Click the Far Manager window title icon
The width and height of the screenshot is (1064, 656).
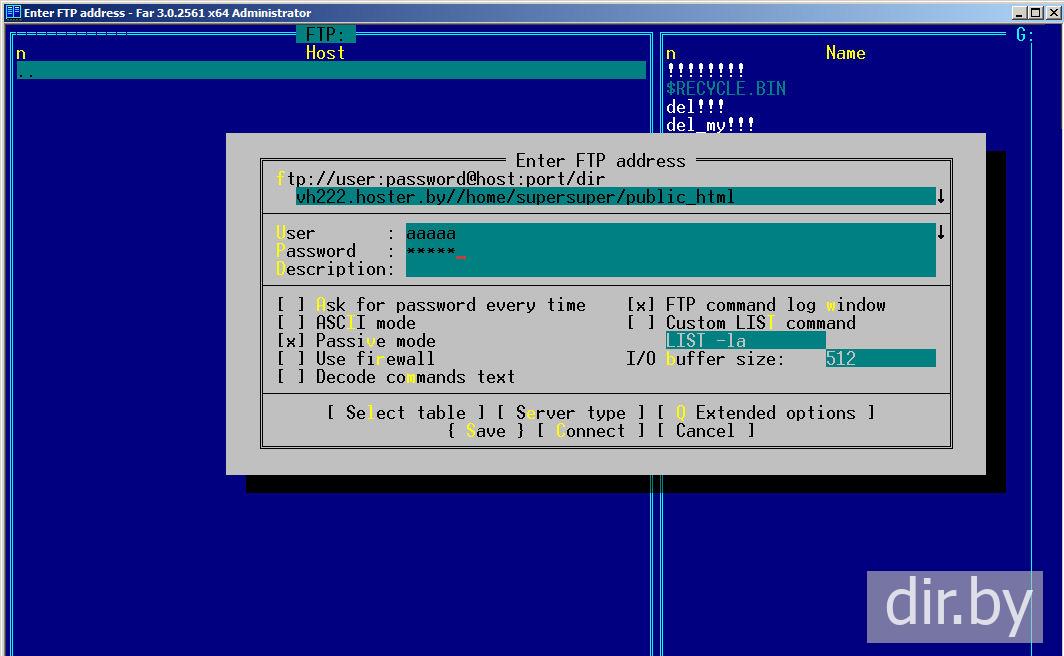click(13, 12)
